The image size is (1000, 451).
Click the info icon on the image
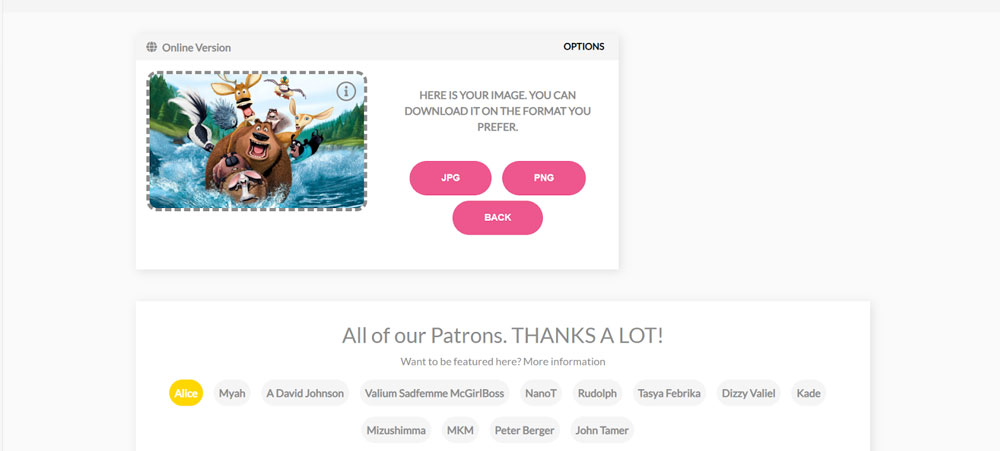click(346, 92)
